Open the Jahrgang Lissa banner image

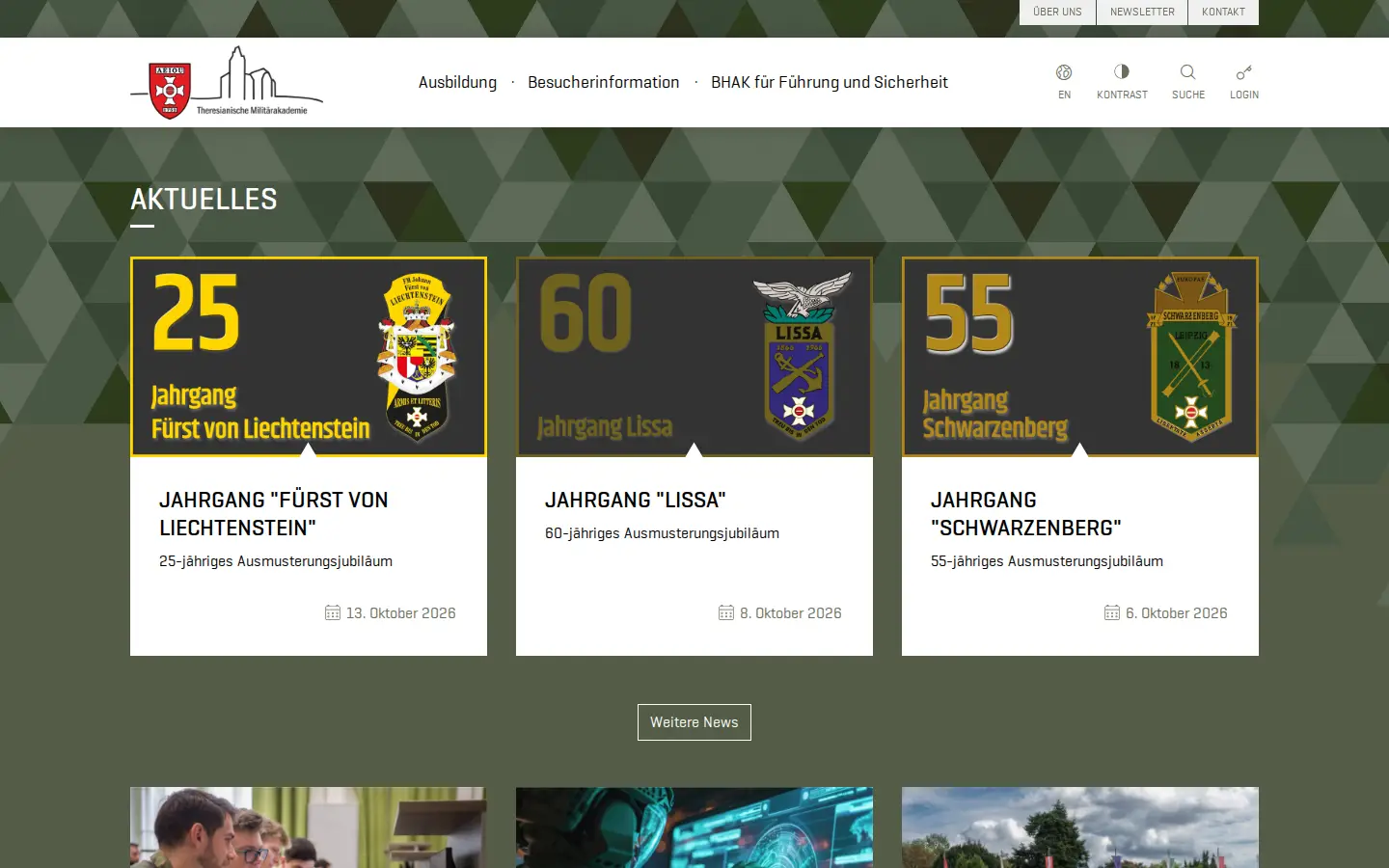tap(694, 357)
